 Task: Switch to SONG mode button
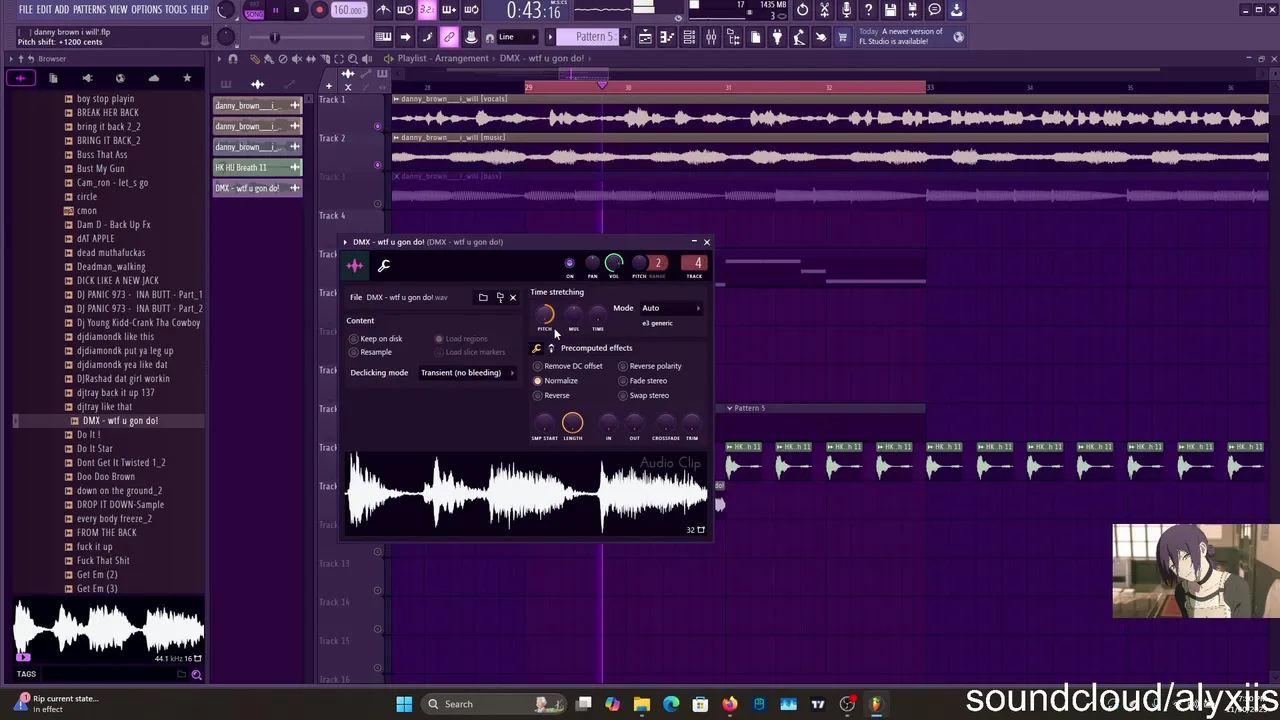coord(254,14)
